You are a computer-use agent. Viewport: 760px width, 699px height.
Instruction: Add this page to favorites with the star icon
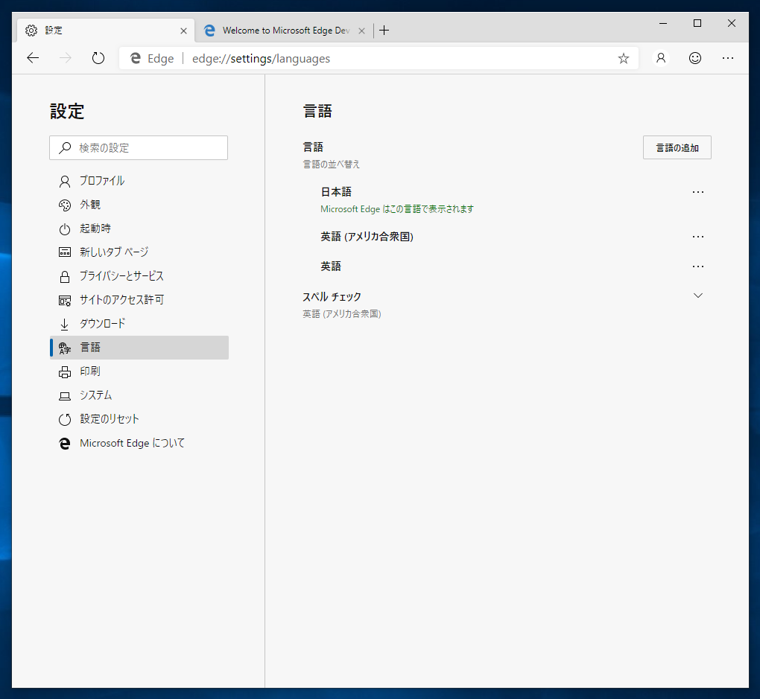(x=623, y=59)
